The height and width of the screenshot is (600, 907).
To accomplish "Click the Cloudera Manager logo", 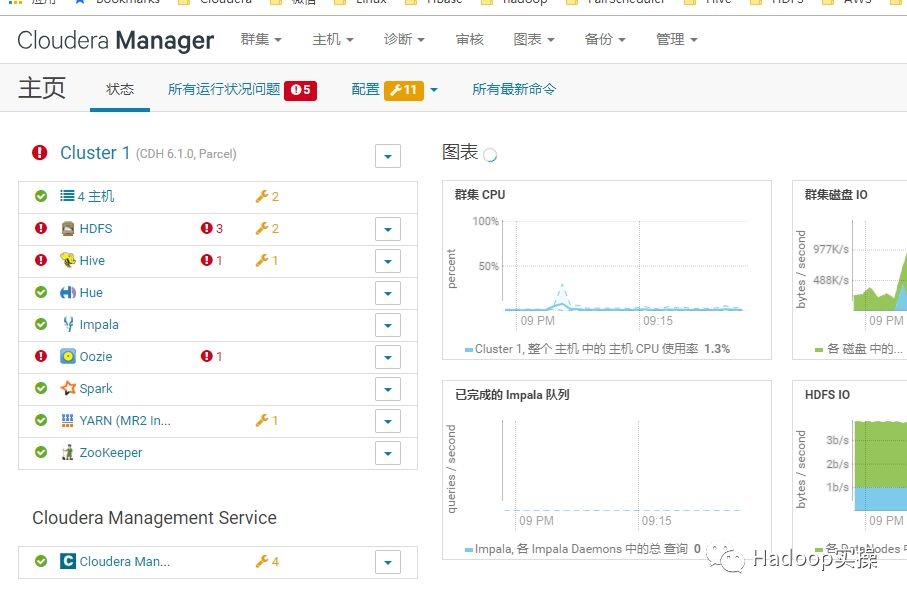I will tap(115, 41).
